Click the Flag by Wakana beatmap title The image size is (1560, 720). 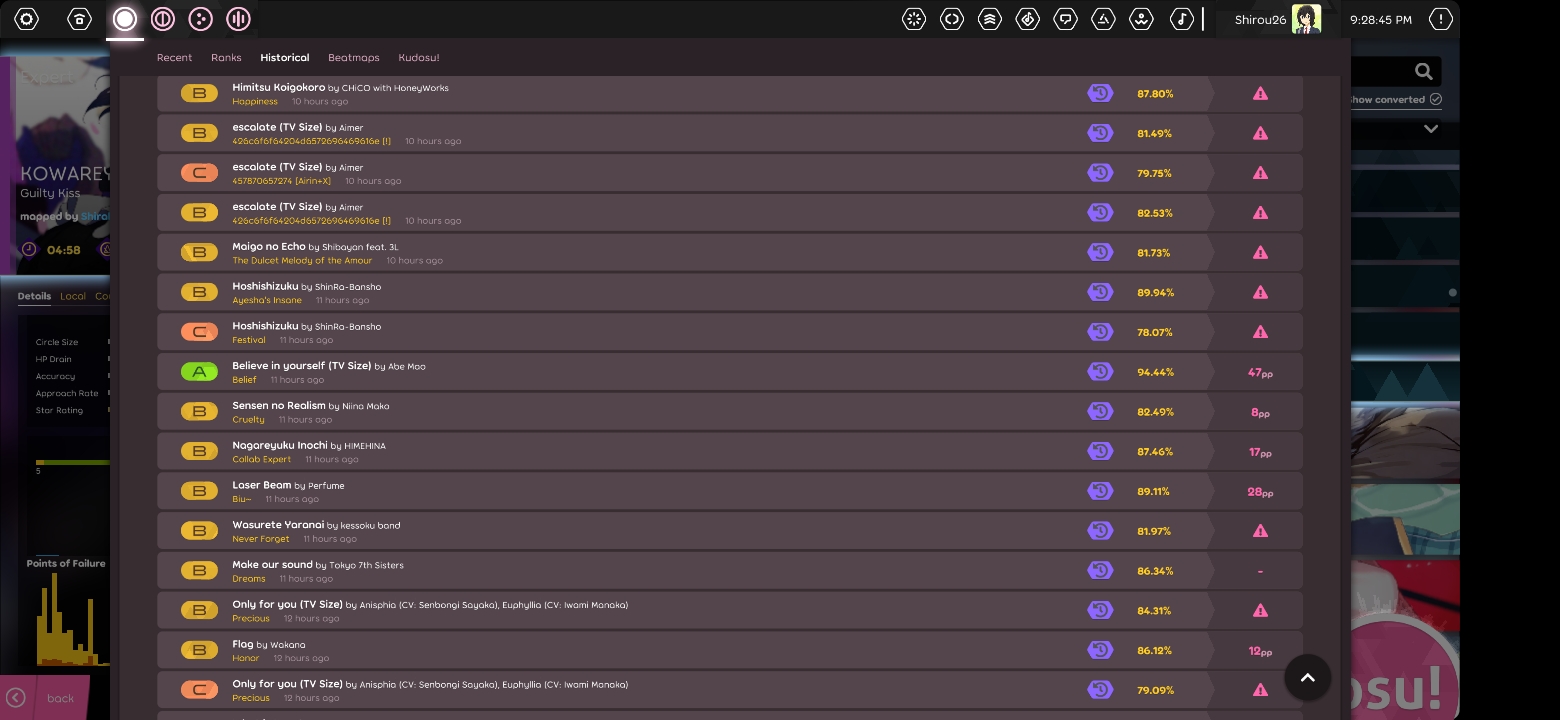pyautogui.click(x=243, y=644)
